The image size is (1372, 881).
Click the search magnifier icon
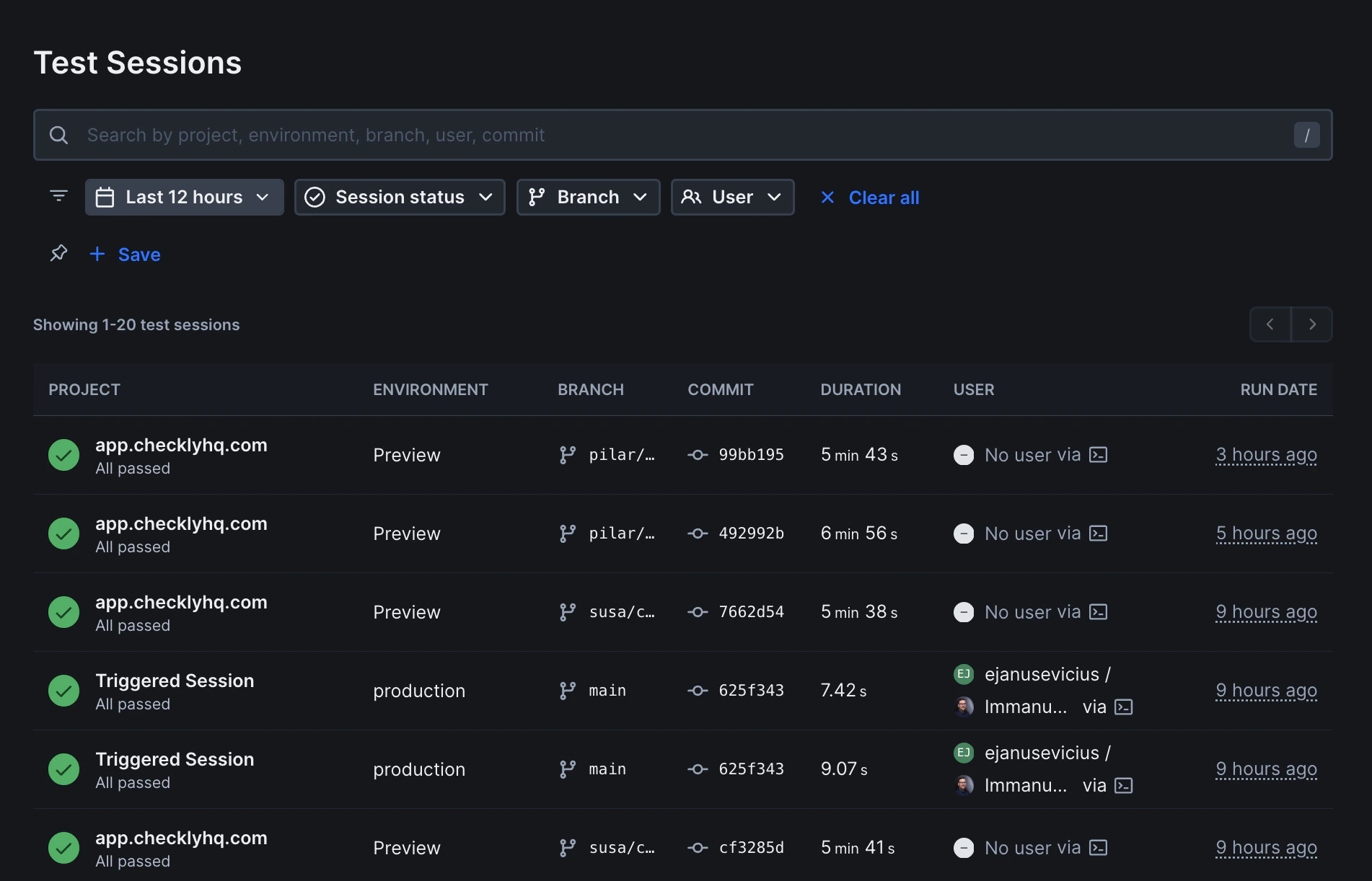pyautogui.click(x=58, y=135)
